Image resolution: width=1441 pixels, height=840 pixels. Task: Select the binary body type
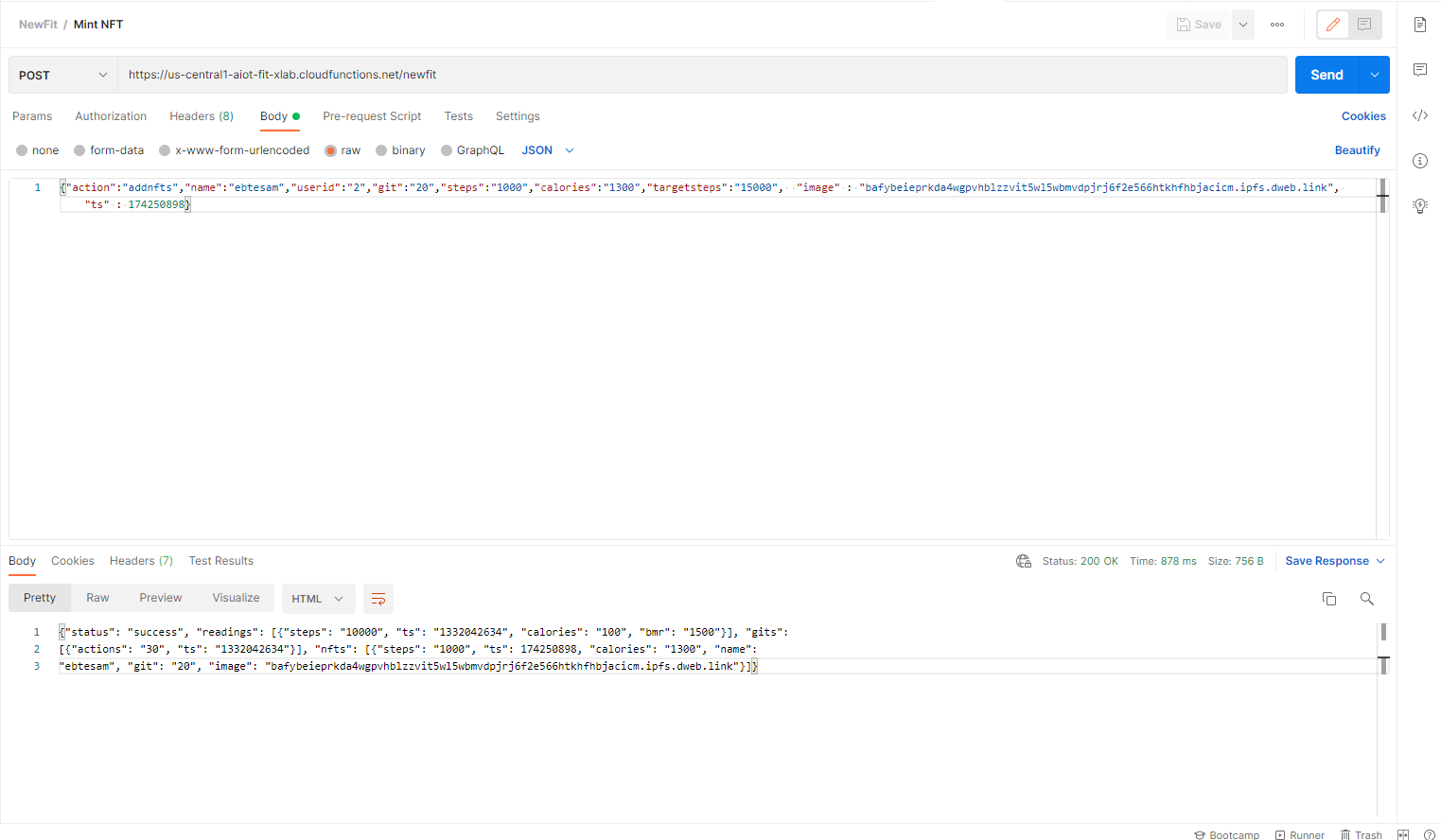[401, 150]
